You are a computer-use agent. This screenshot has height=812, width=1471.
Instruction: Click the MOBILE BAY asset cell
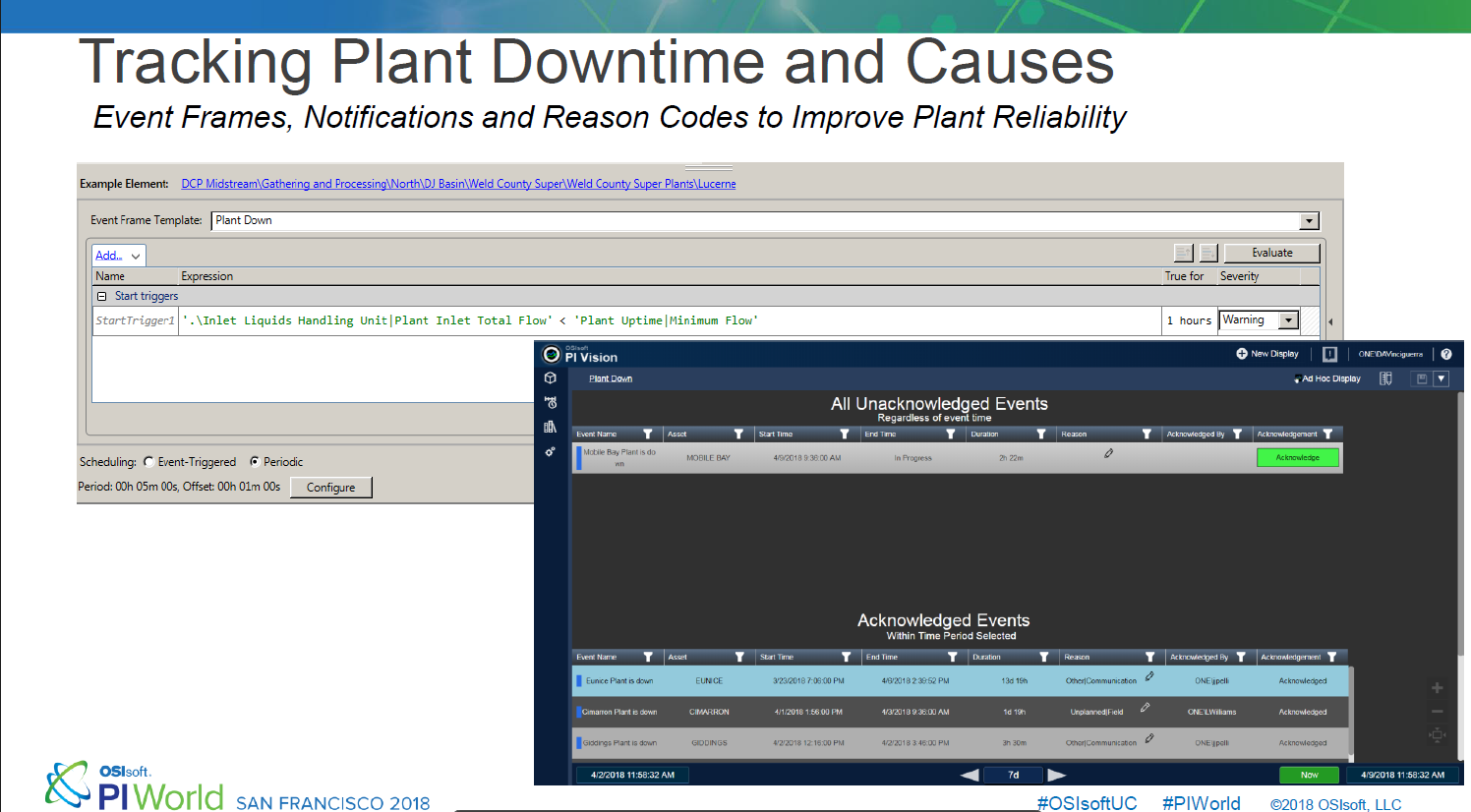(708, 458)
